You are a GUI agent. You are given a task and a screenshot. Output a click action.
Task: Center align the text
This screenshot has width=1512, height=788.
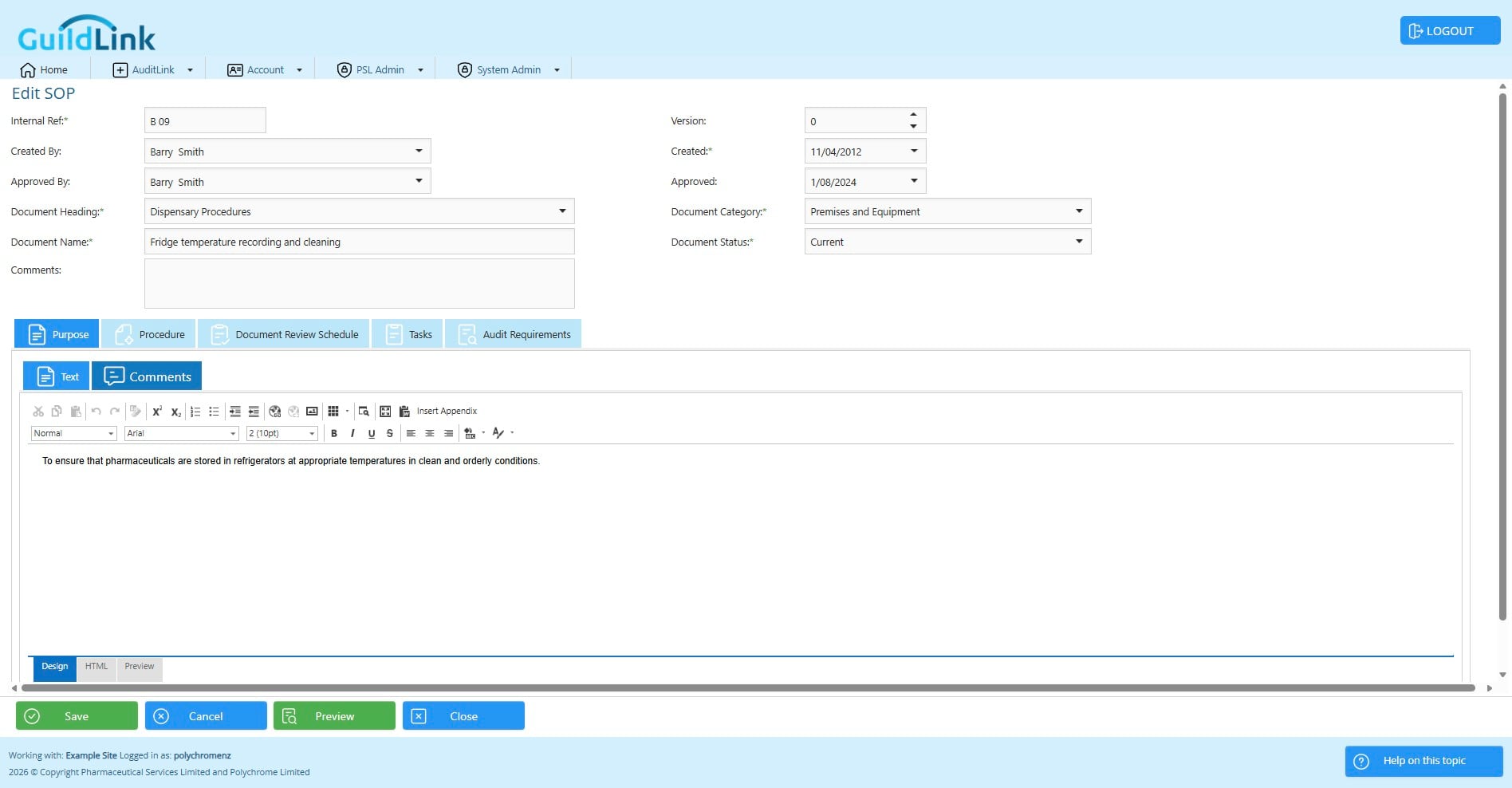pos(430,433)
